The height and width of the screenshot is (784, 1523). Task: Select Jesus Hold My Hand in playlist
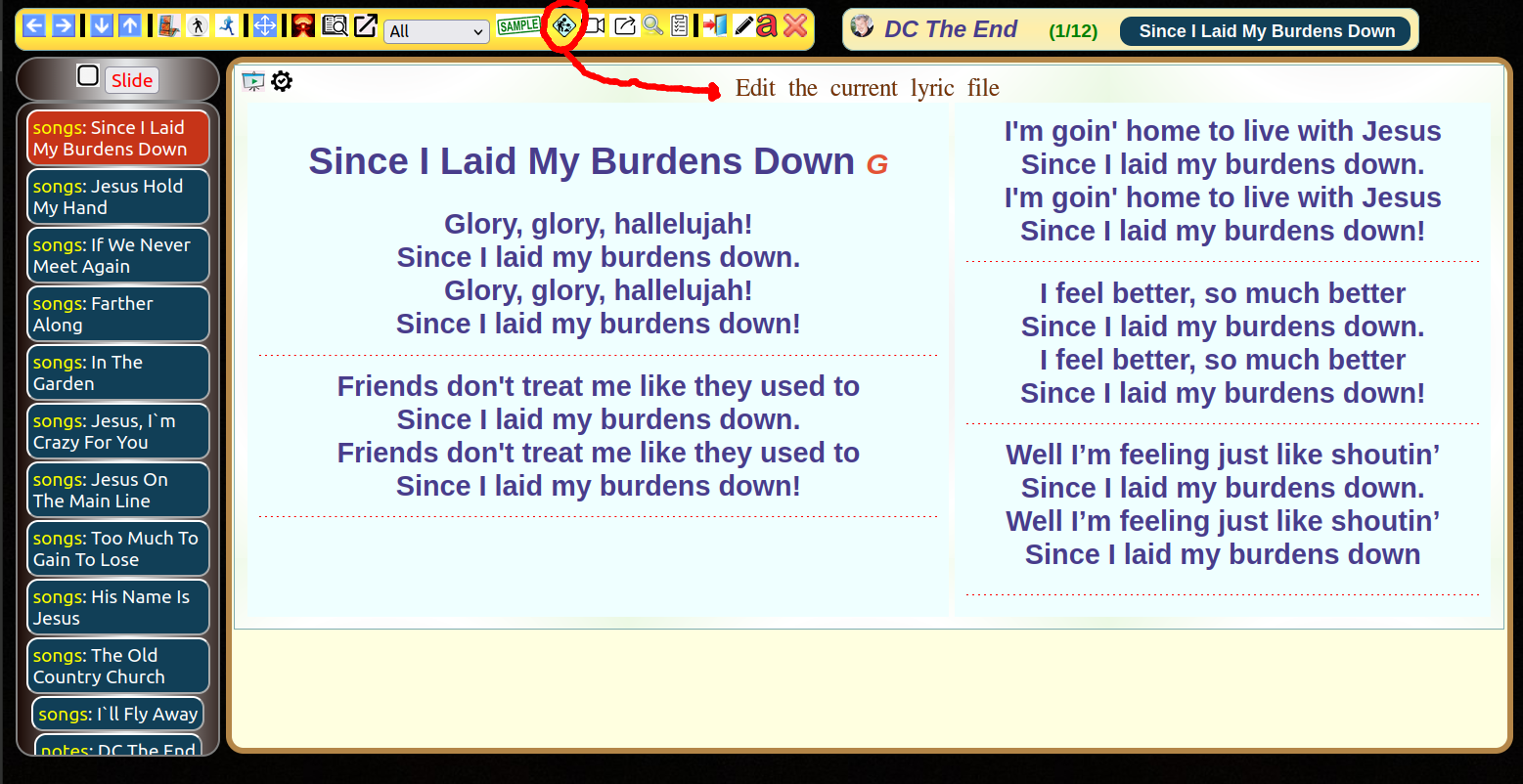117,197
